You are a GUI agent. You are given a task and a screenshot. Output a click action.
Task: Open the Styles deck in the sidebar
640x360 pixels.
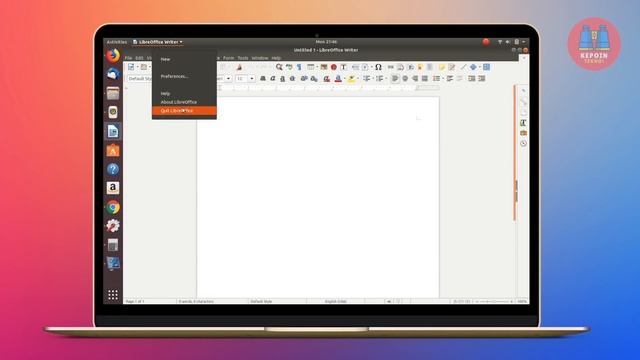pos(523,122)
